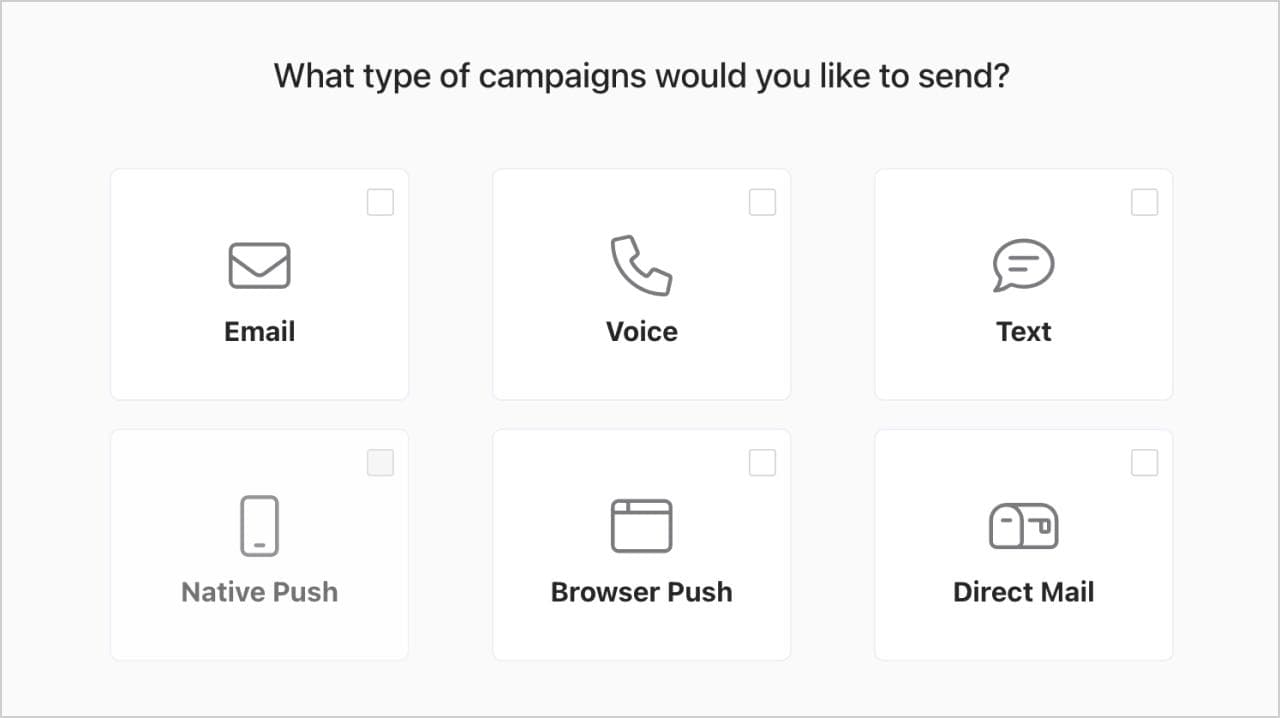Click the Email label text
Viewport: 1280px width, 718px height.
click(x=259, y=332)
